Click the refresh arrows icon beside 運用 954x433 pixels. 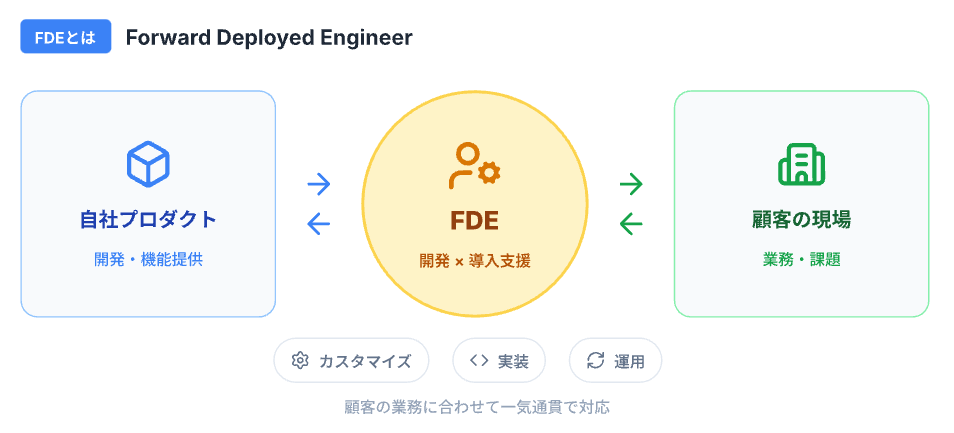594,361
